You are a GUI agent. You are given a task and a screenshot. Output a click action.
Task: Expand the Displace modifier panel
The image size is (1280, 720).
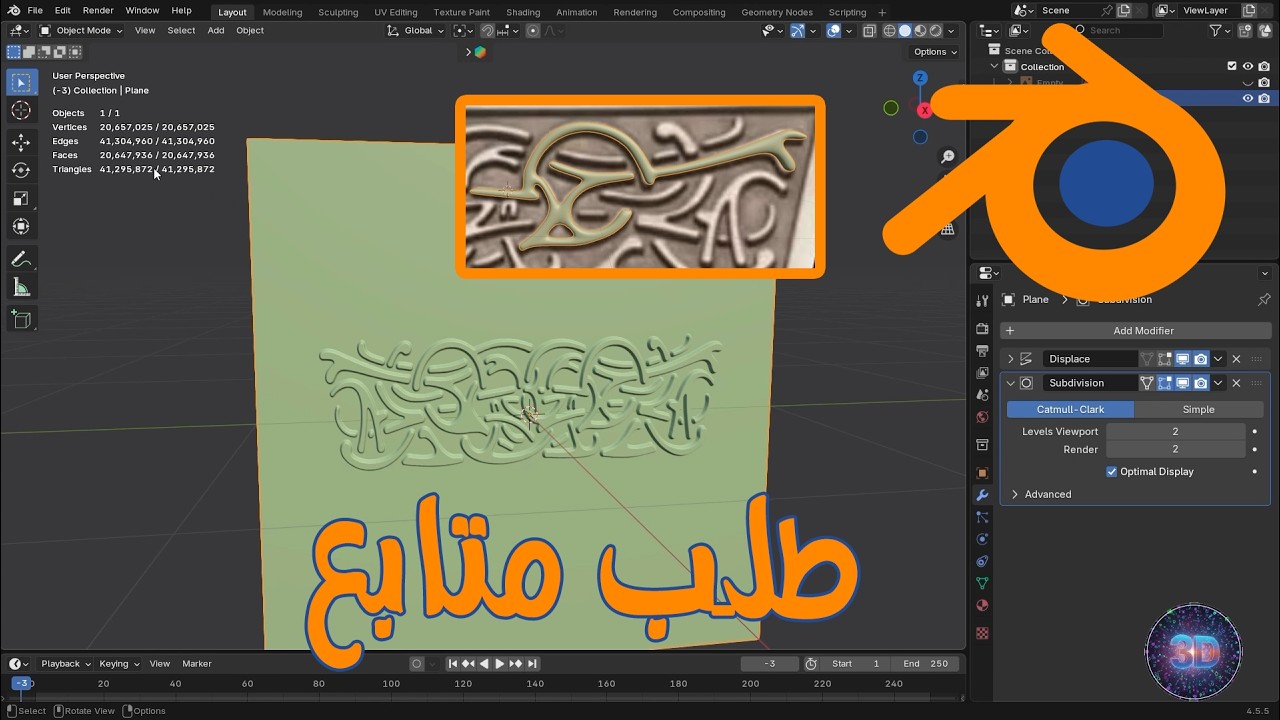tap(1010, 359)
